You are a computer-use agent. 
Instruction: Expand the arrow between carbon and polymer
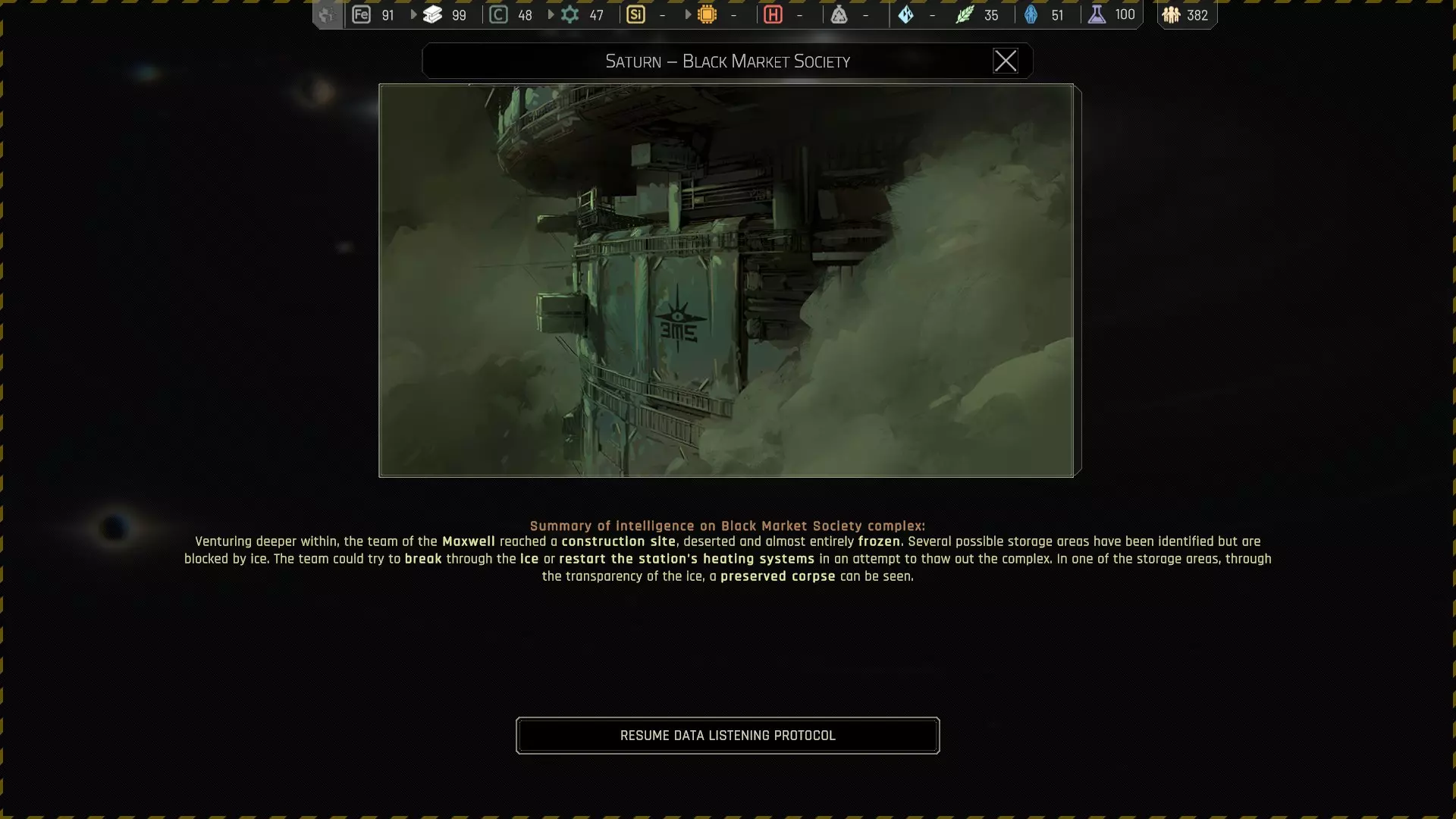coord(551,14)
